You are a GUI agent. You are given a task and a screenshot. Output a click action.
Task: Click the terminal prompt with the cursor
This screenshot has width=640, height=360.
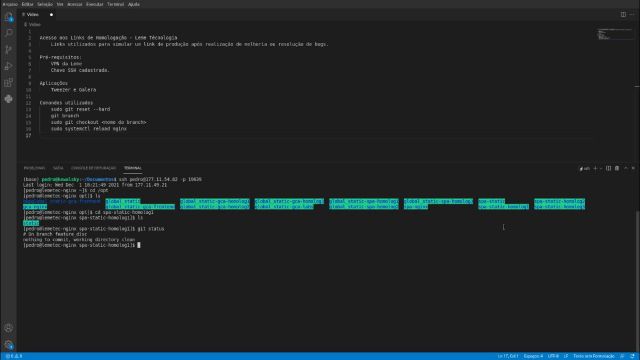pos(82,245)
